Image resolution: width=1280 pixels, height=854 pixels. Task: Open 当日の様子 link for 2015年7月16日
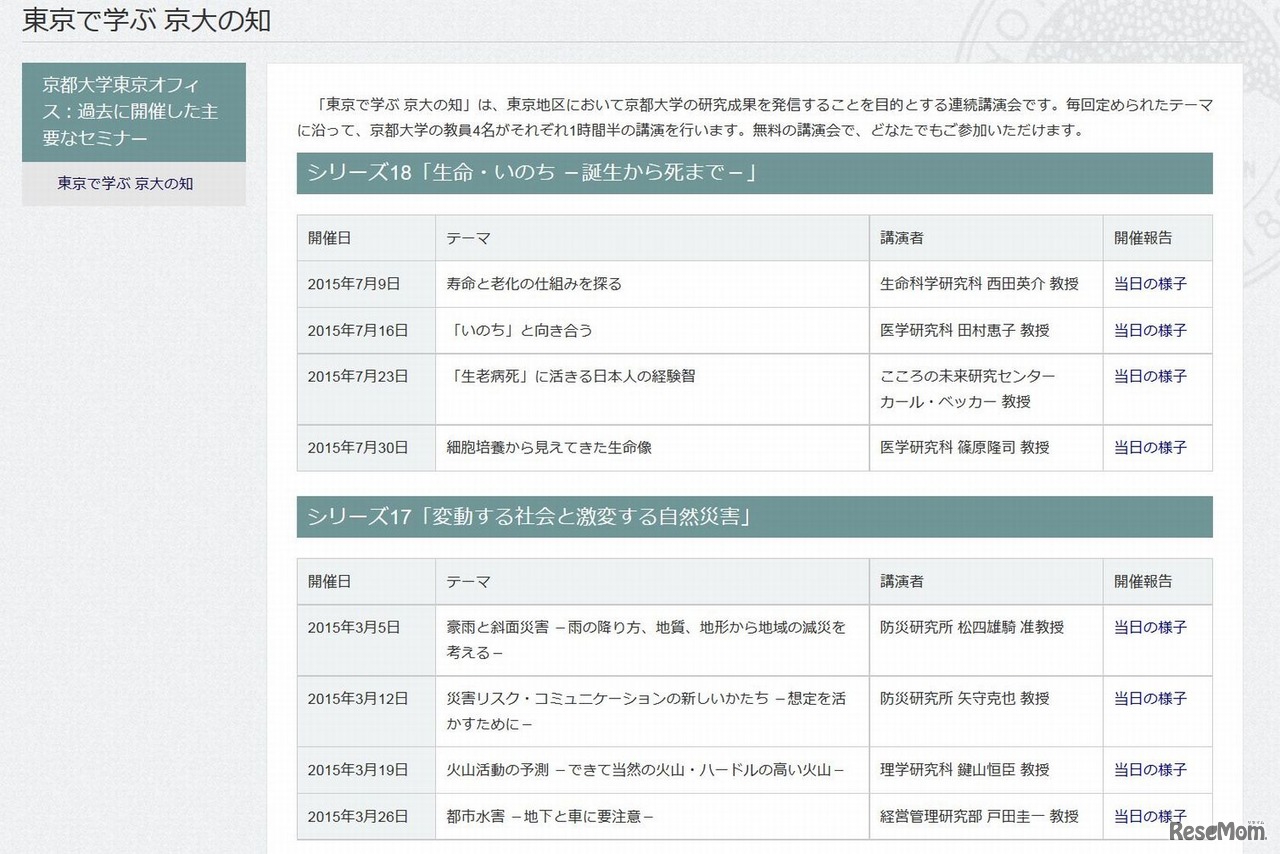pos(1150,330)
